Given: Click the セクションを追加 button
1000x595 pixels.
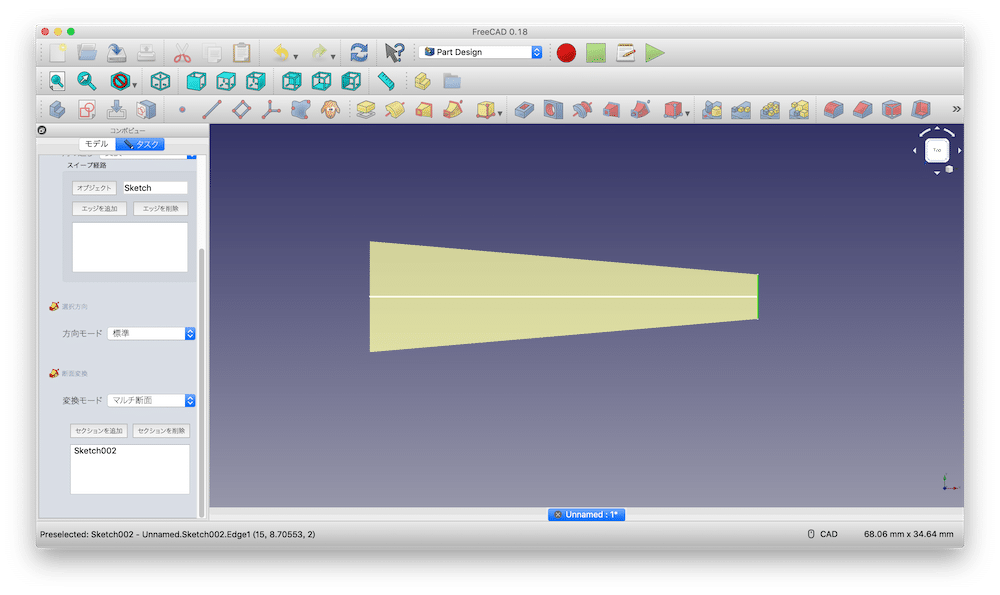Looking at the screenshot, I should [x=99, y=430].
